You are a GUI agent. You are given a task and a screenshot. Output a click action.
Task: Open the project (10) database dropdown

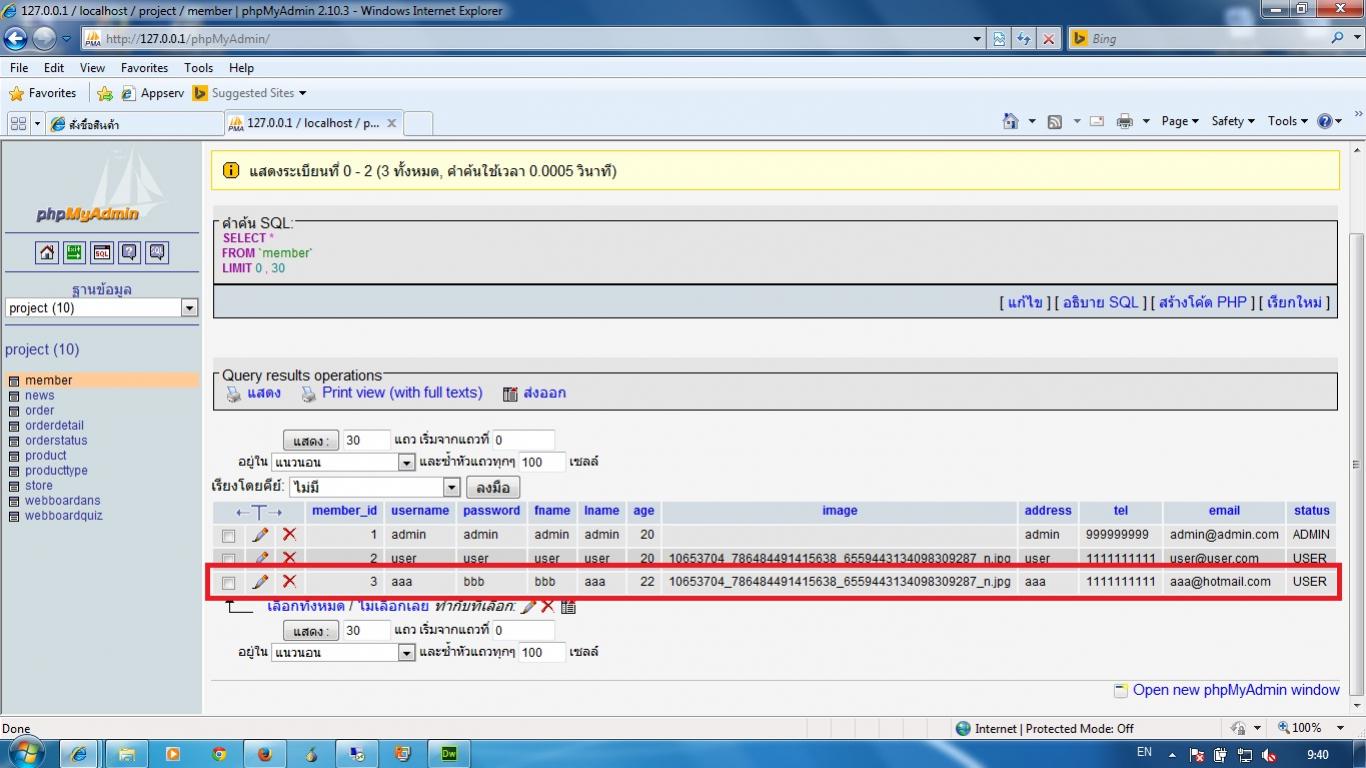(x=189, y=308)
